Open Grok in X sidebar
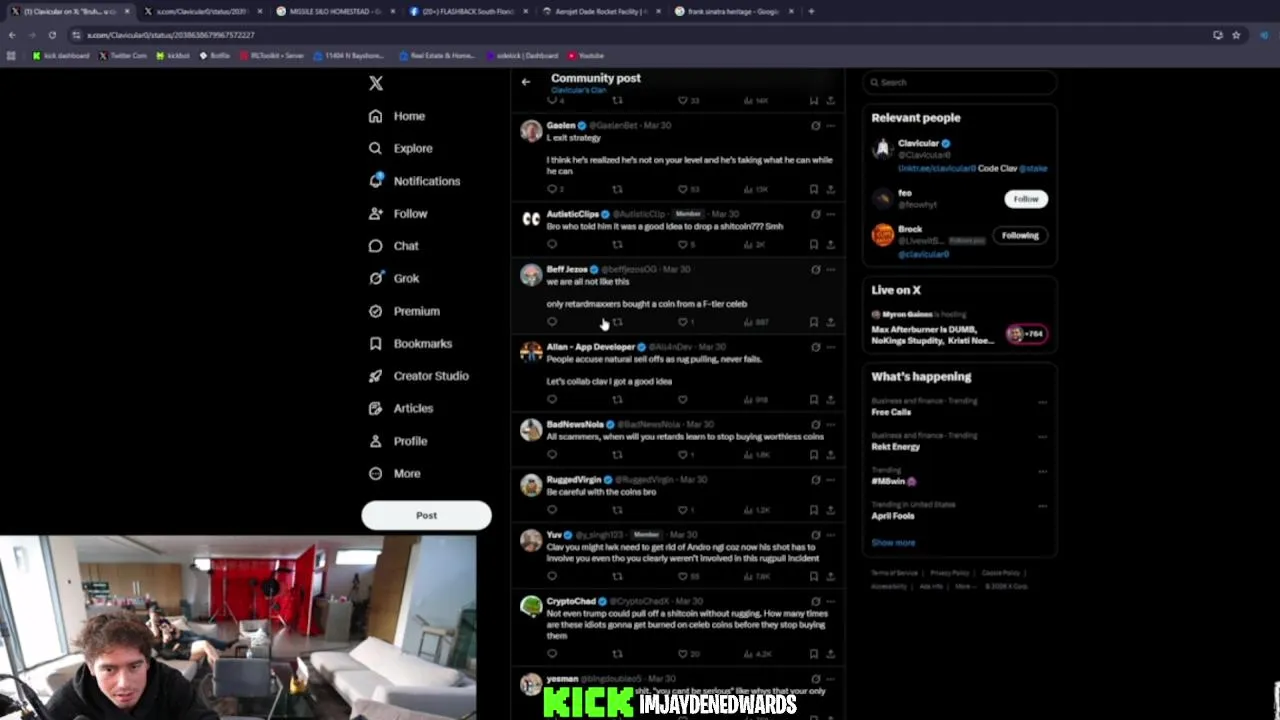1280x720 pixels. (x=394, y=278)
